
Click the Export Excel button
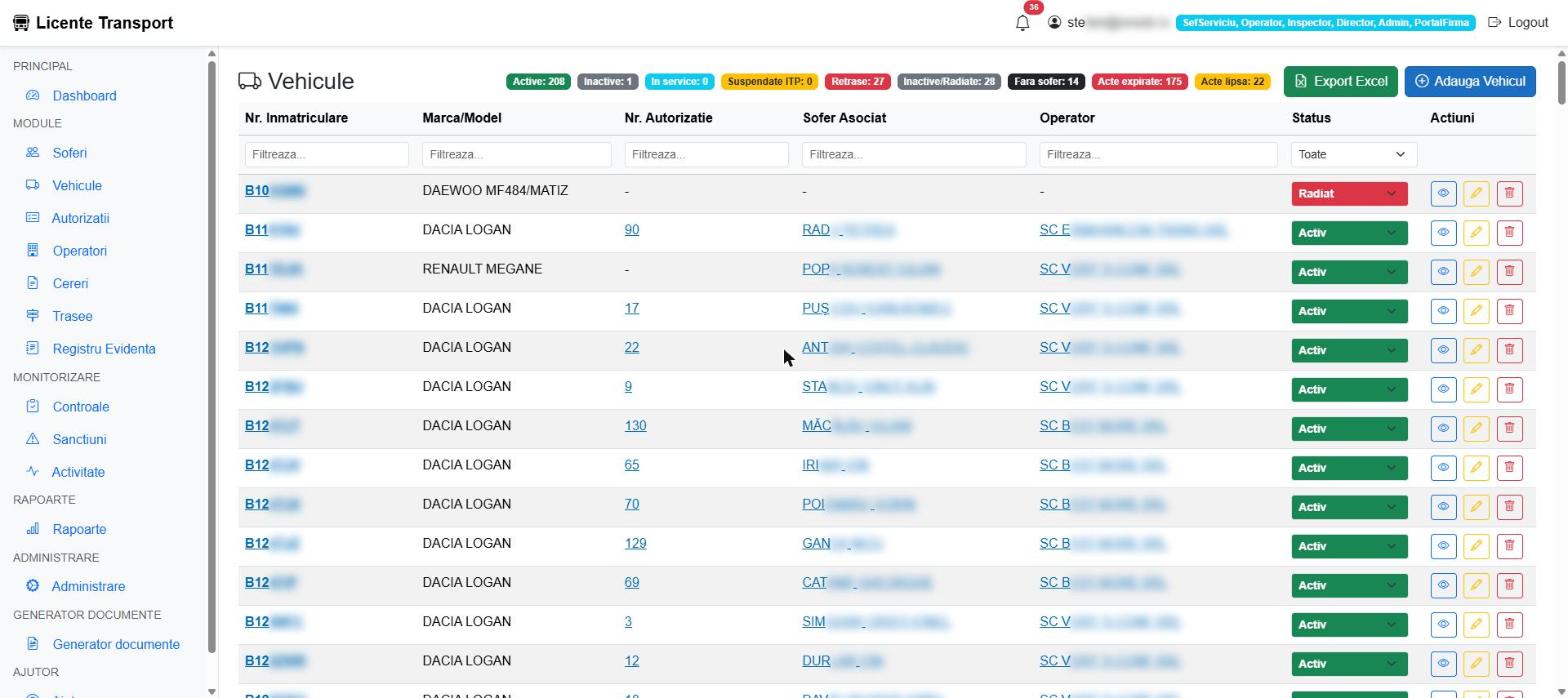(1340, 81)
